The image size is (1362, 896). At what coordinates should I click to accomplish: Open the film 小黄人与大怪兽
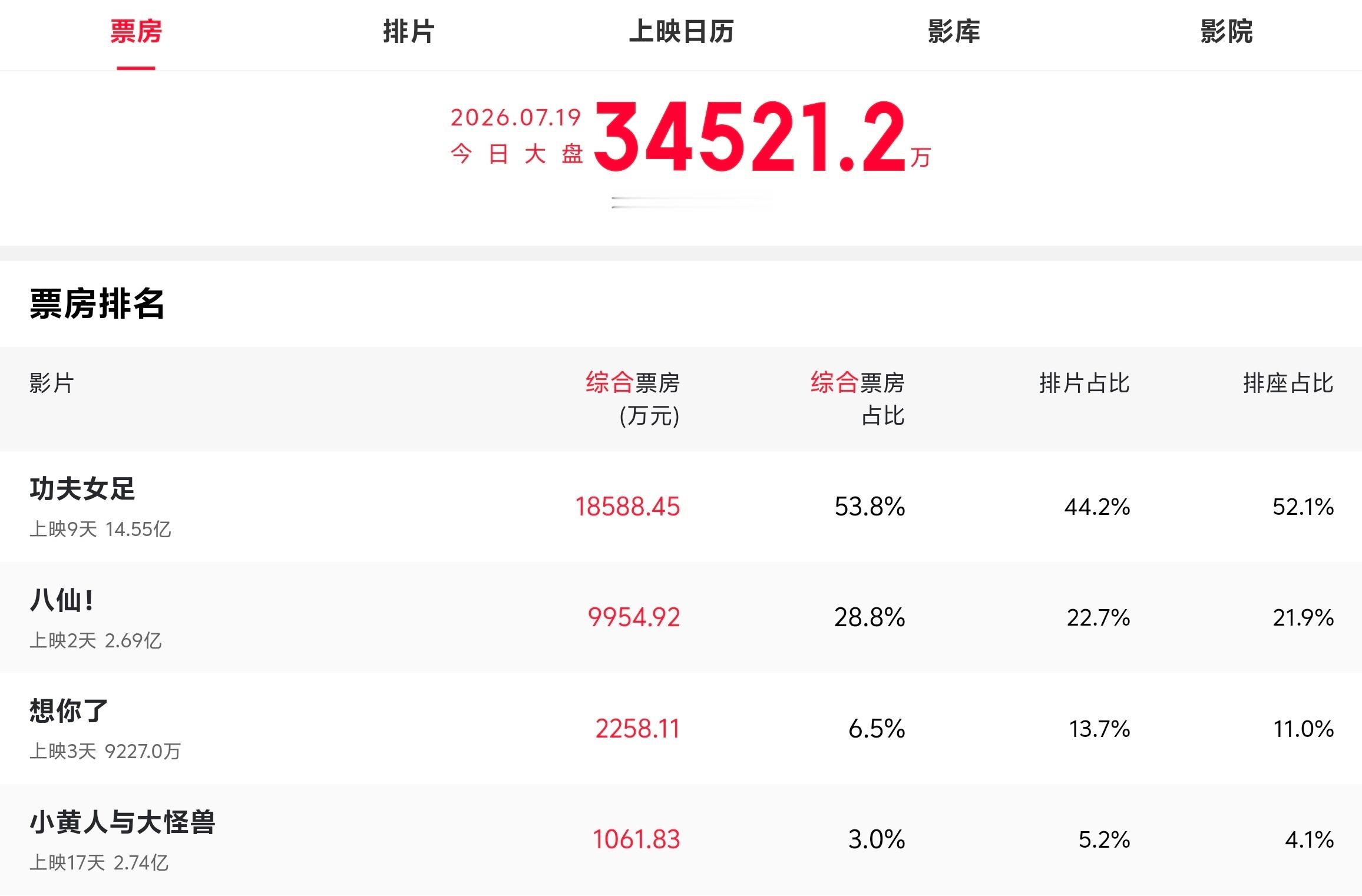click(x=123, y=822)
